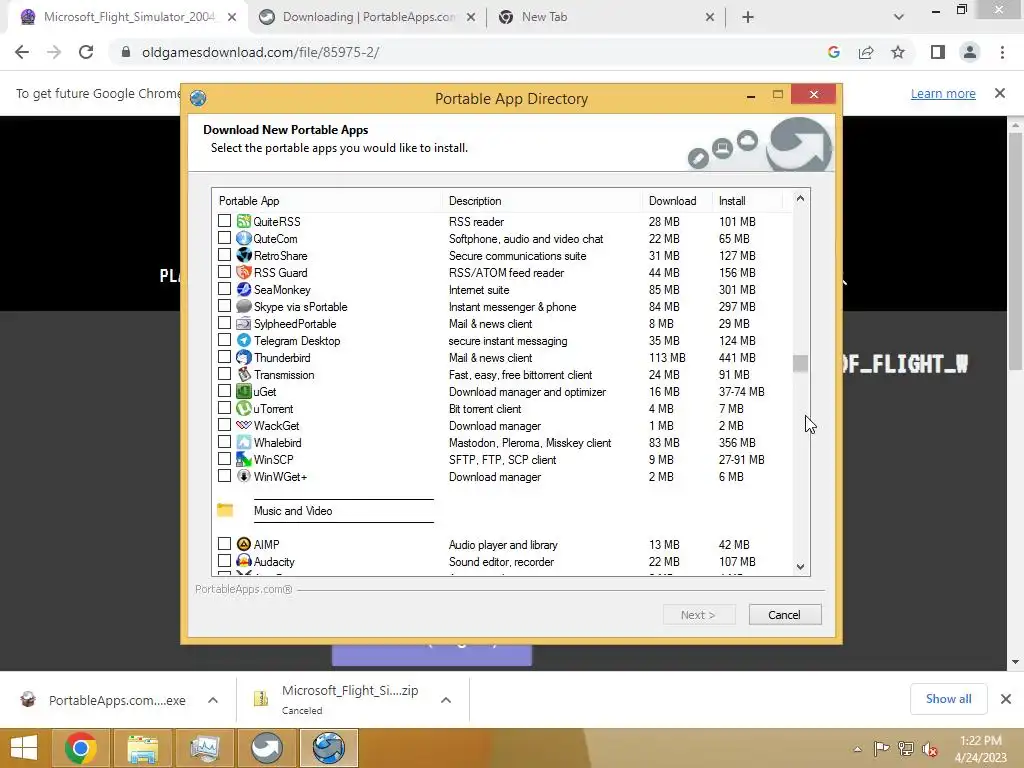The width and height of the screenshot is (1024, 768).
Task: Switch to Microsoft_Flight_Simulator_2004 tab
Action: 127,17
